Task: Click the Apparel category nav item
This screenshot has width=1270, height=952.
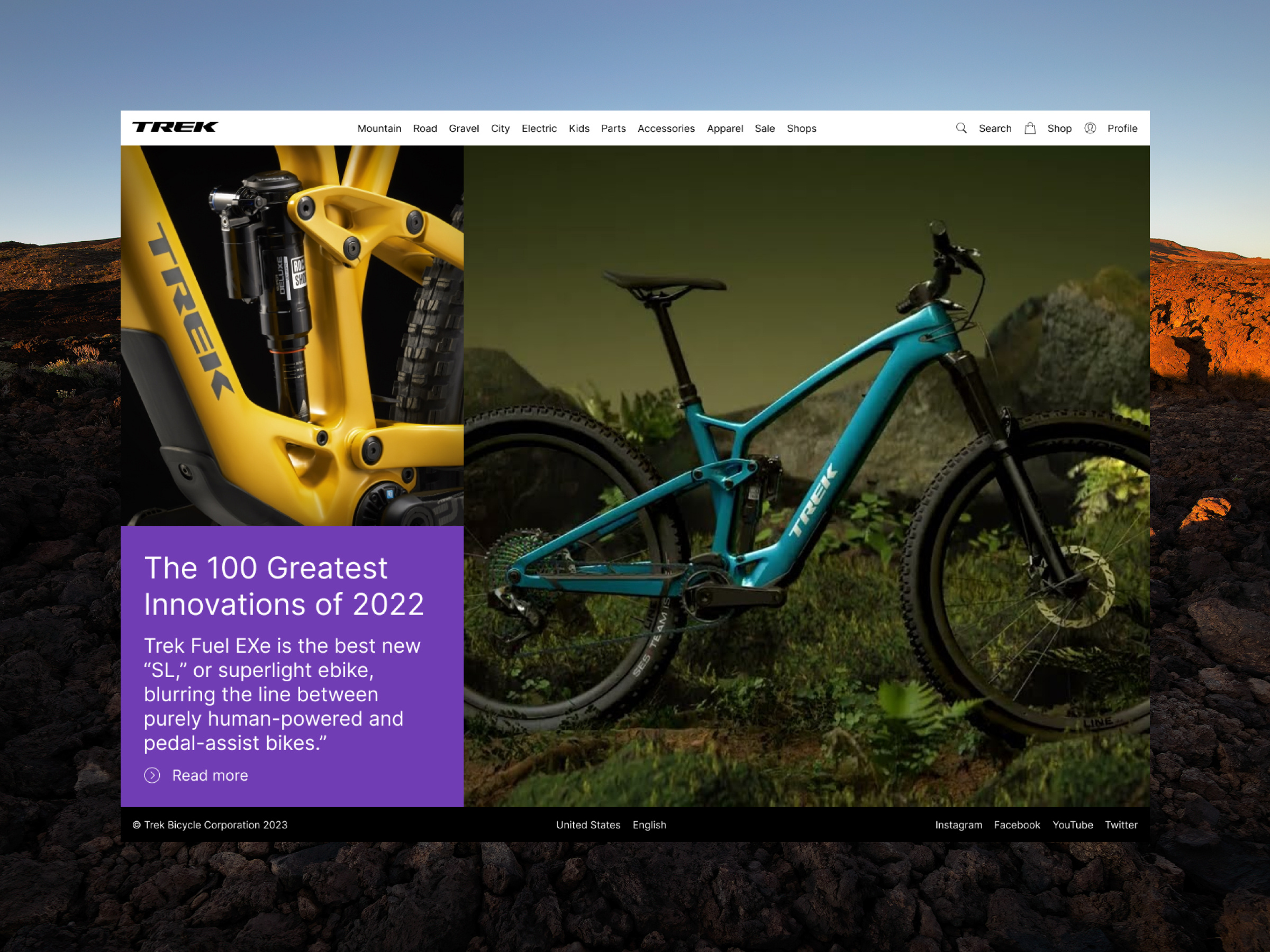Action: tap(724, 127)
